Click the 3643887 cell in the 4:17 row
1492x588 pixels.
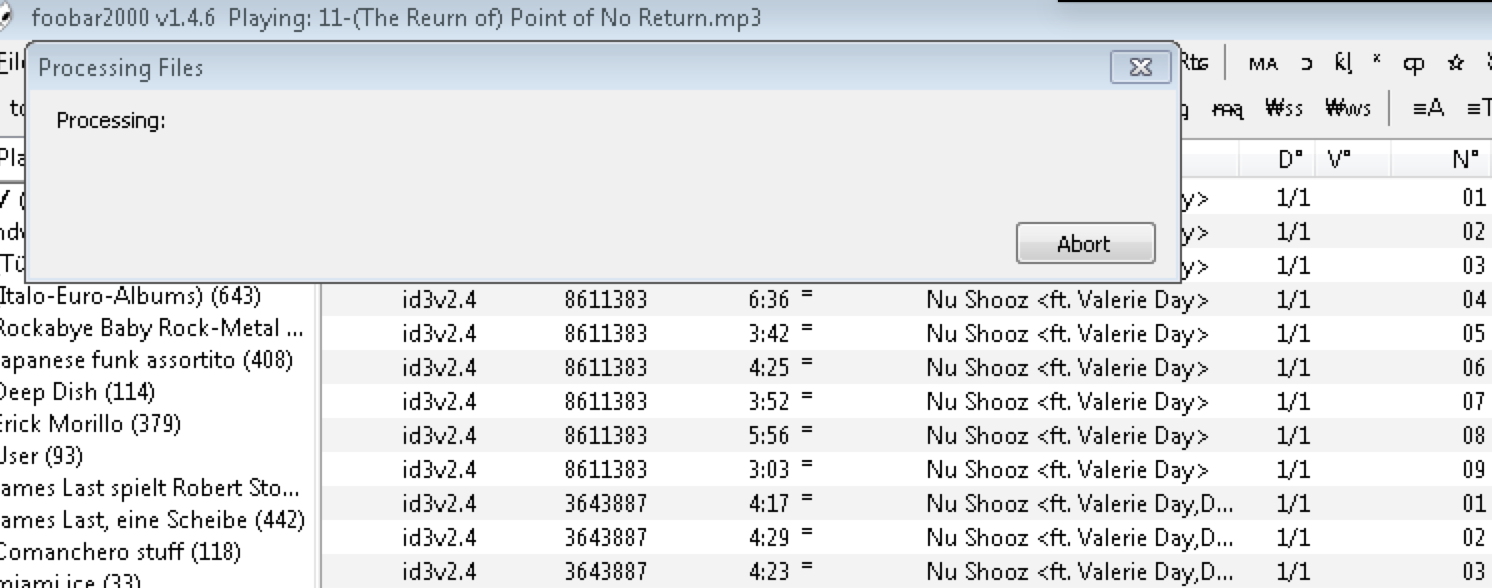[x=605, y=504]
